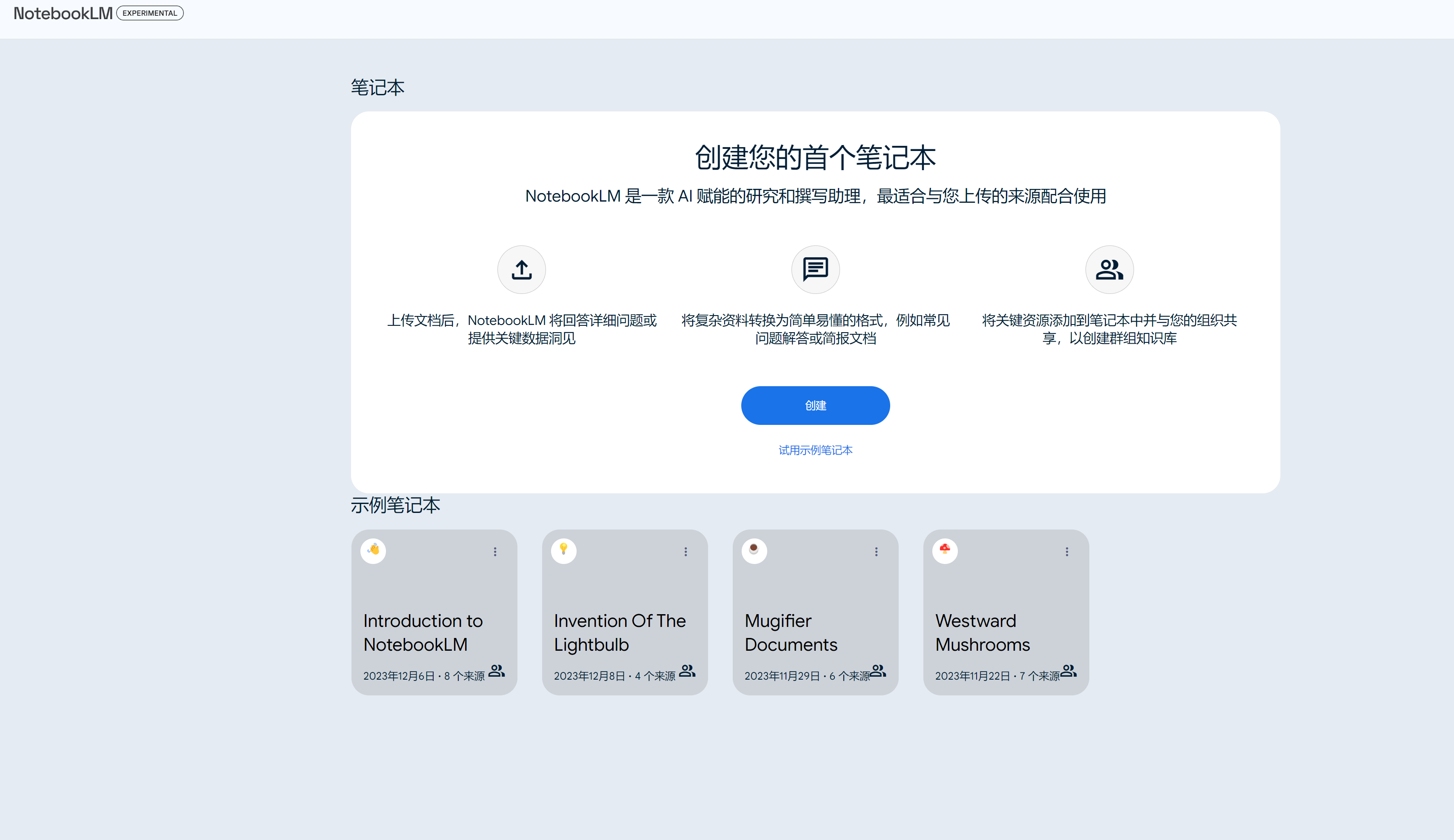1454x840 pixels.
Task: Open the Westward Mushrooms notebook title
Action: (982, 632)
